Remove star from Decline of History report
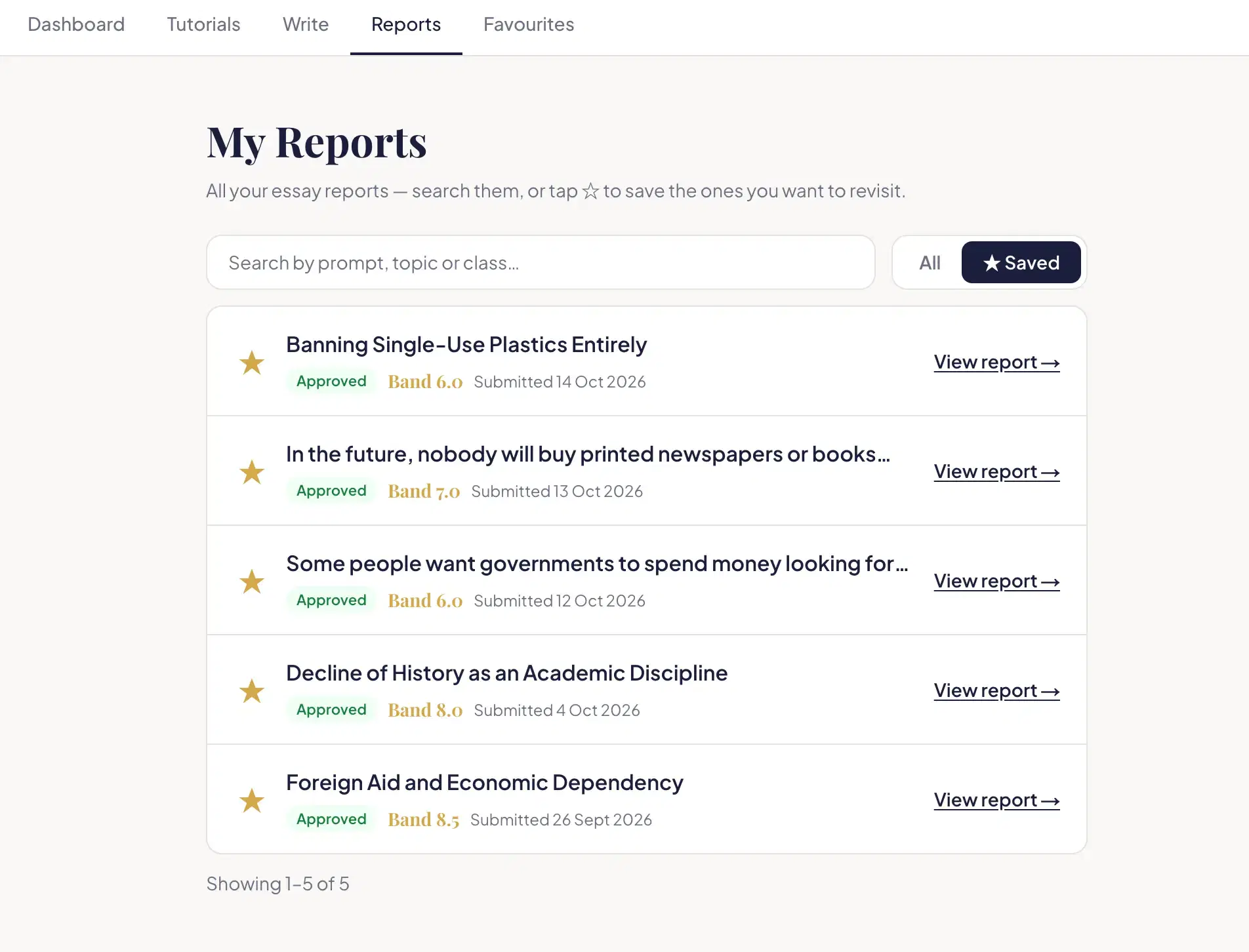 pyautogui.click(x=252, y=690)
